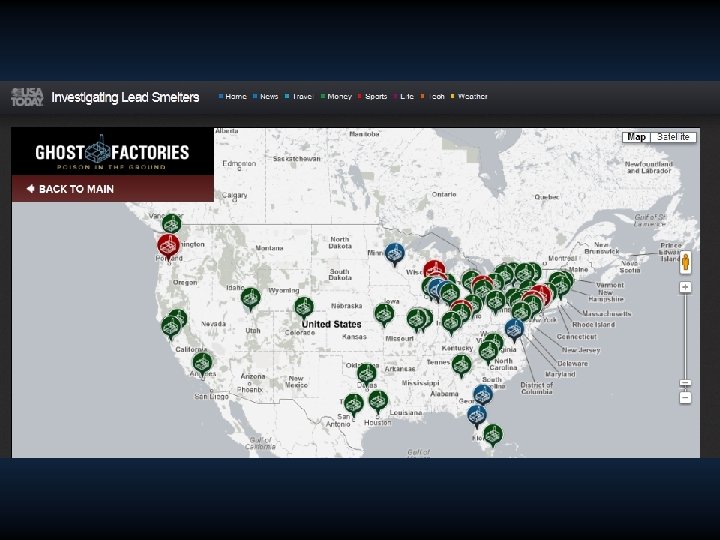The width and height of the screenshot is (720, 540).
Task: Click the Nebraska label on map
Action: tap(347, 305)
